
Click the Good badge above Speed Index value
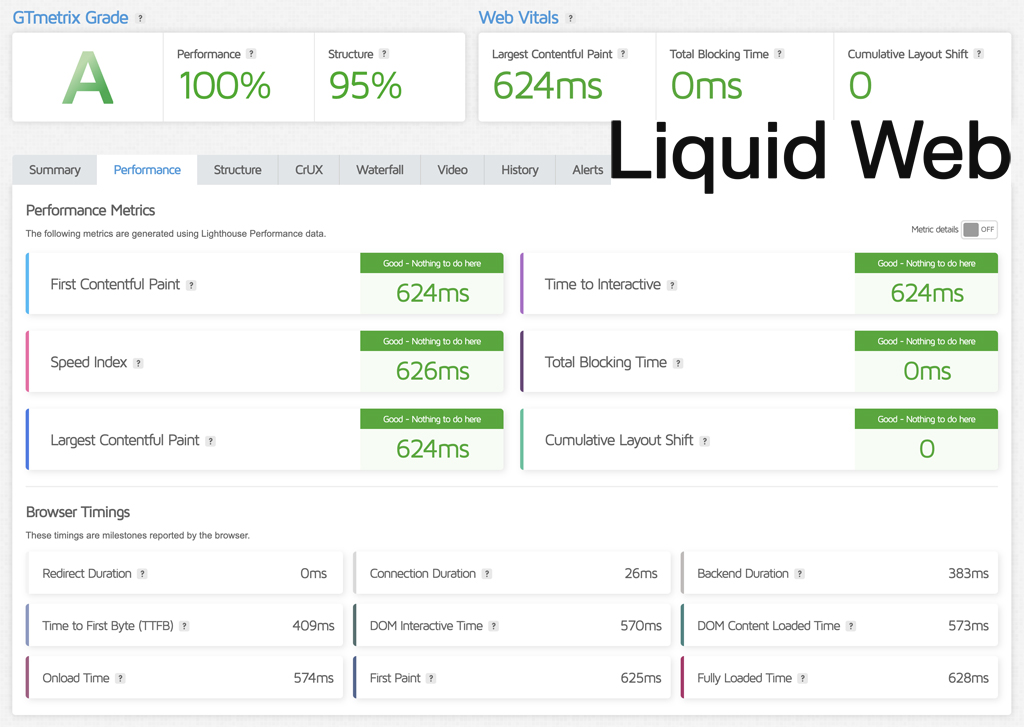tap(432, 341)
